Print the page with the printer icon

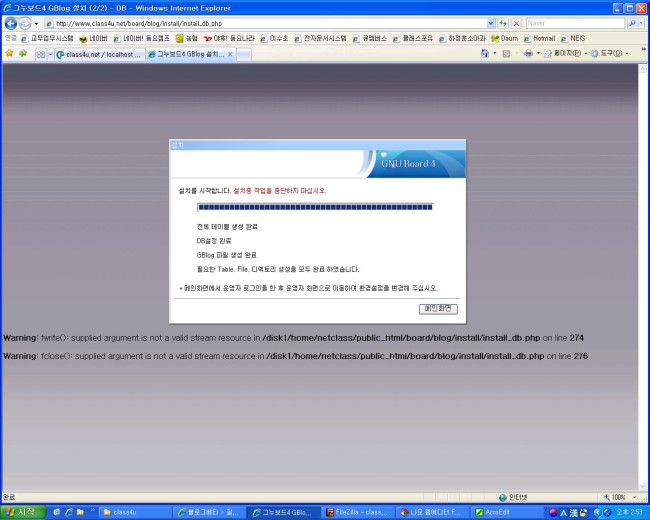(x=528, y=53)
